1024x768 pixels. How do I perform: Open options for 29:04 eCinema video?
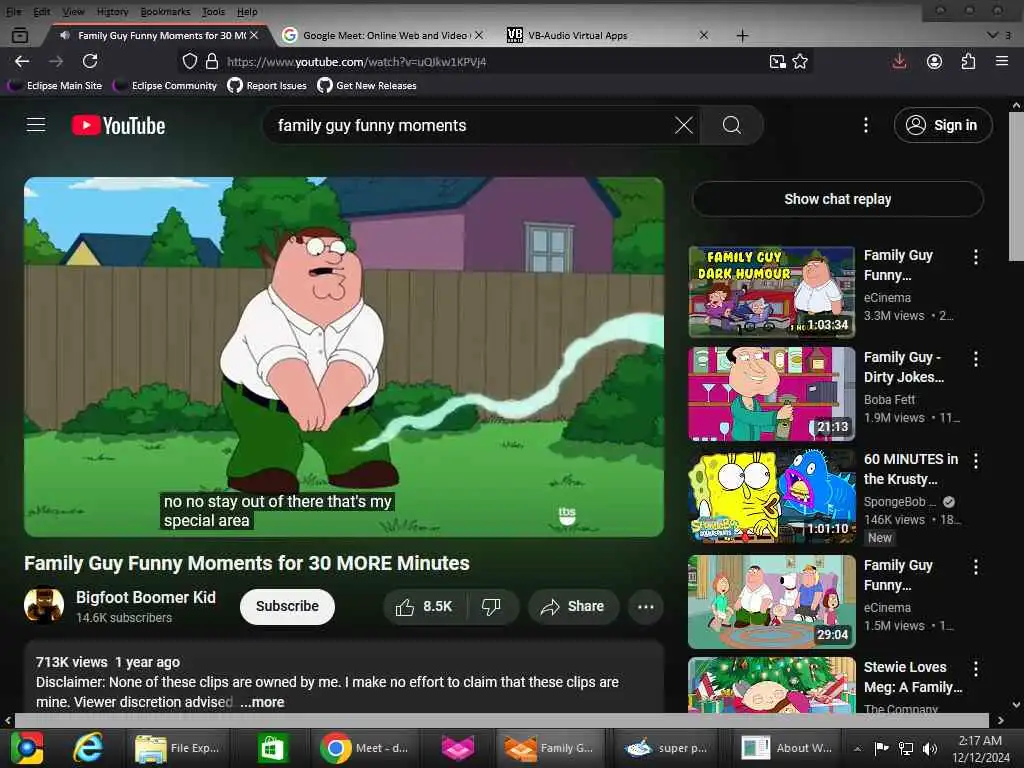point(976,567)
